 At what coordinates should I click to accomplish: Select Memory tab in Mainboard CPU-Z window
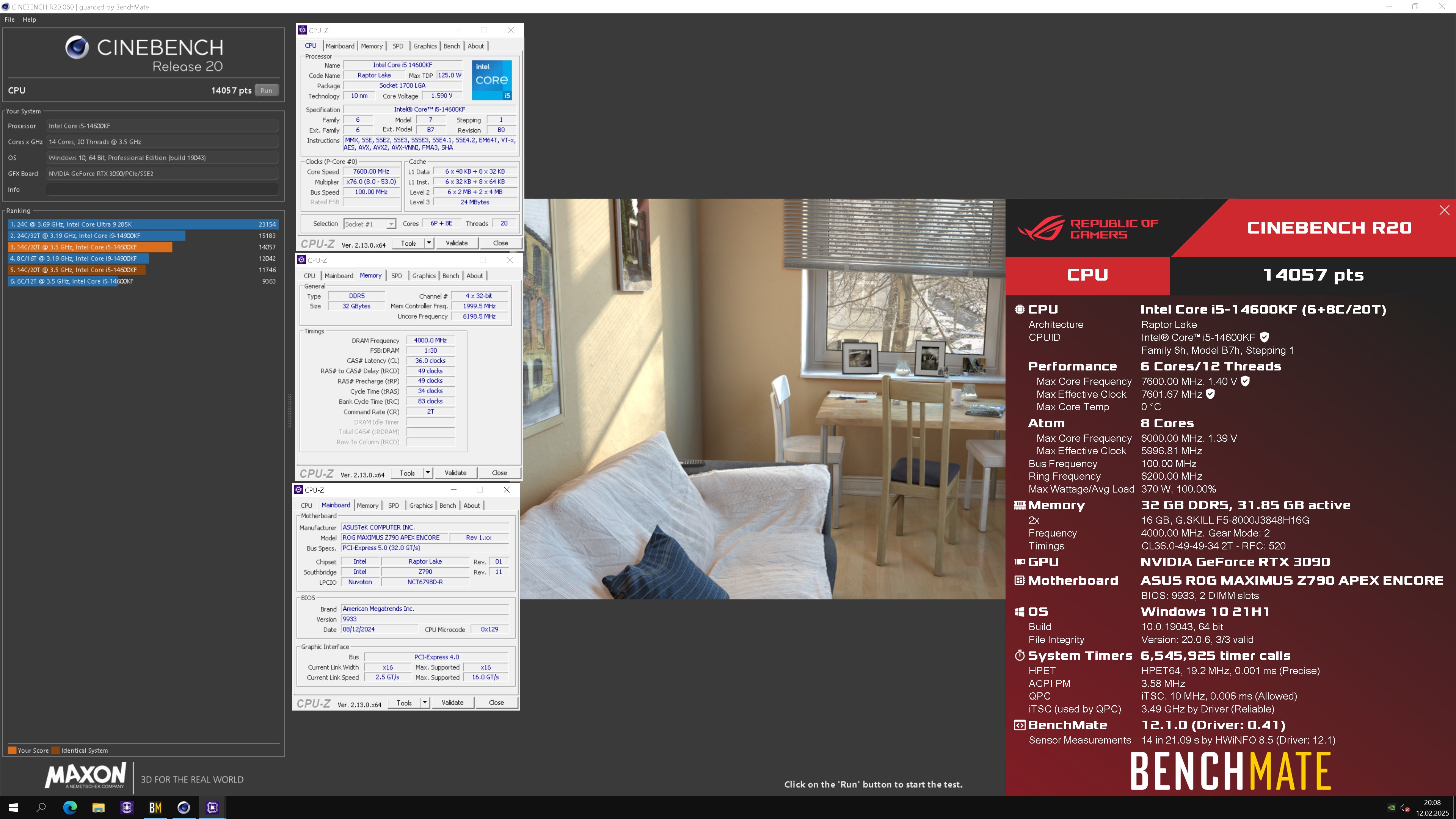pos(367,505)
